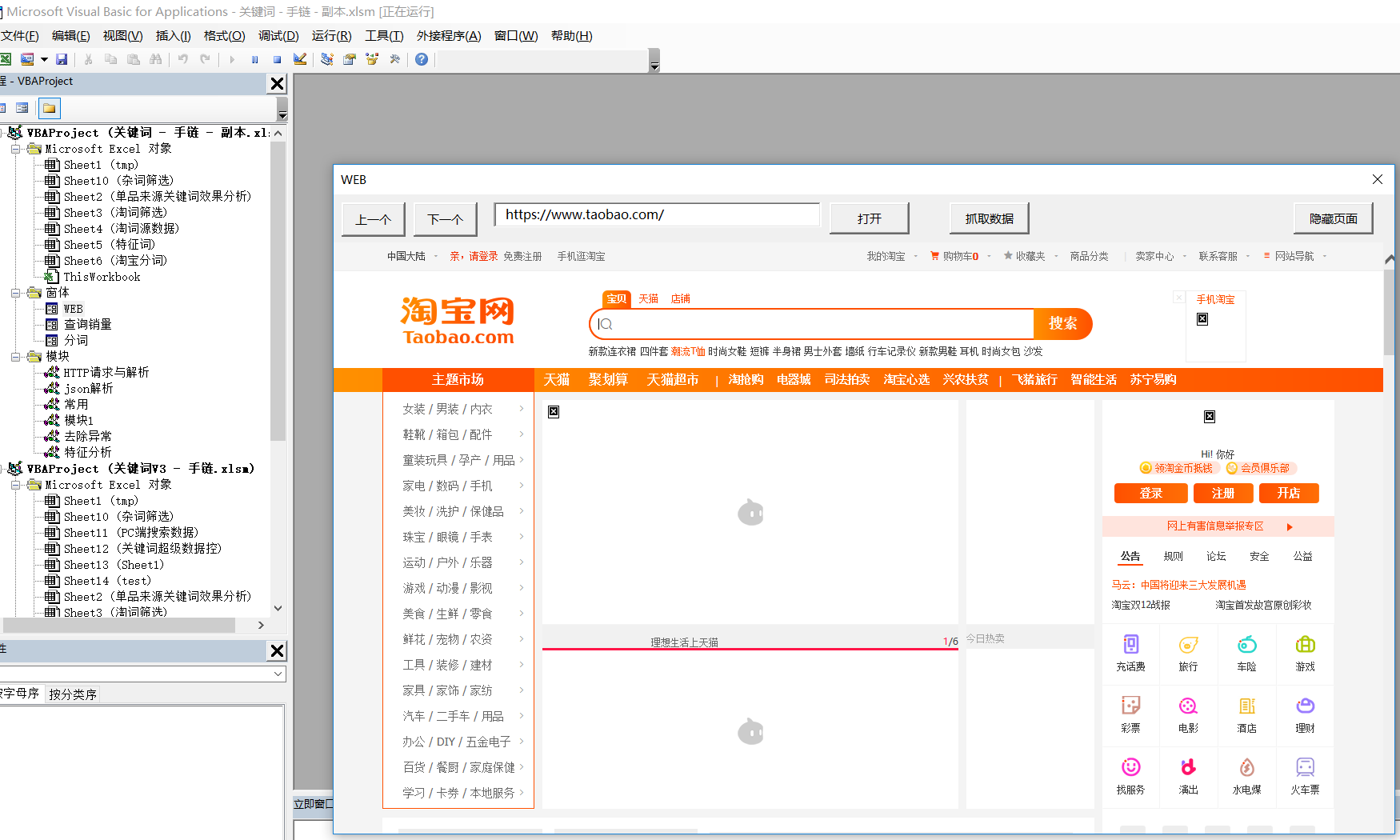Click the orange 登录 button on Taobao
Image resolution: width=1400 pixels, height=840 pixels.
point(1150,494)
